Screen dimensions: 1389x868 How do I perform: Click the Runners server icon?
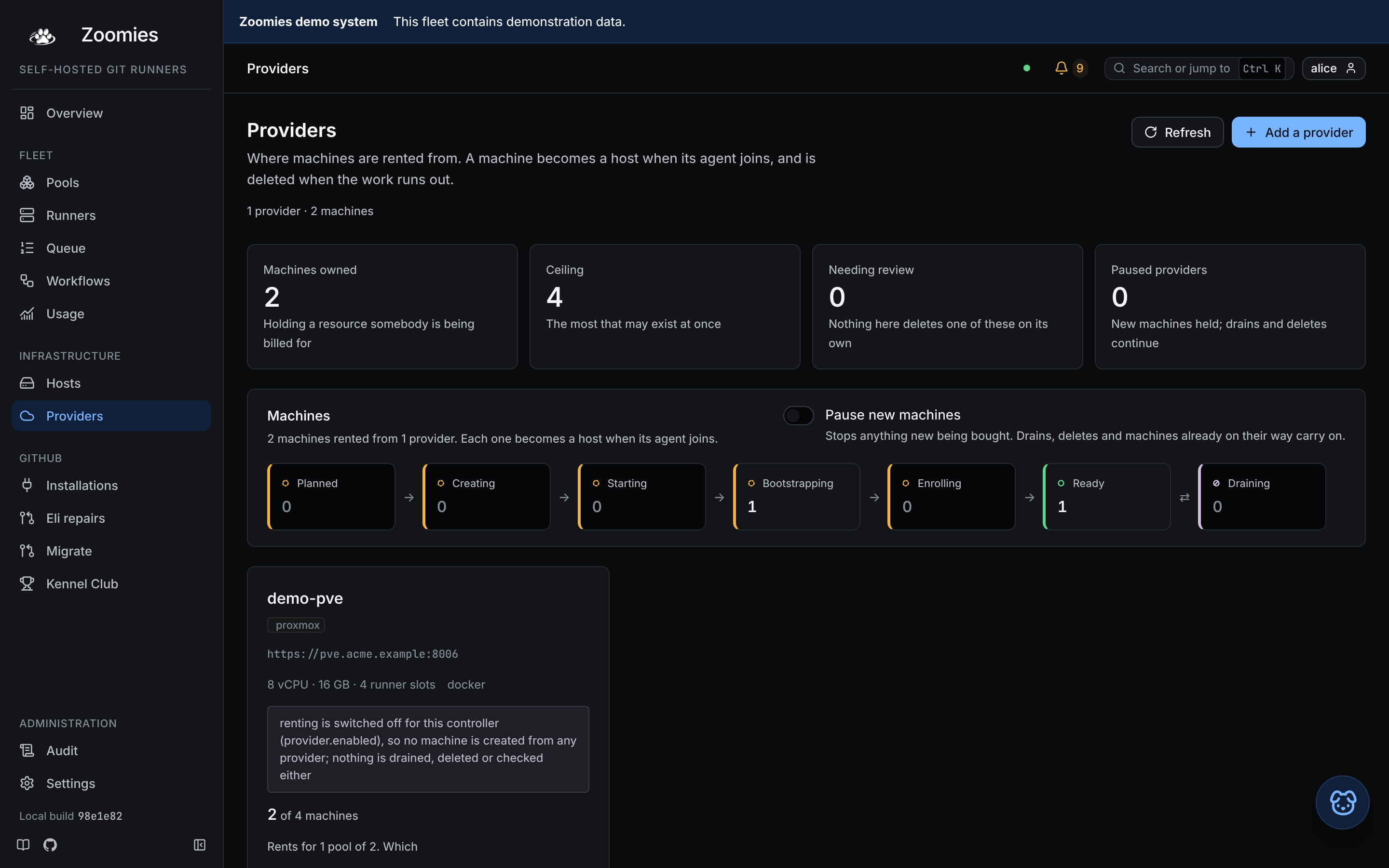[x=27, y=215]
